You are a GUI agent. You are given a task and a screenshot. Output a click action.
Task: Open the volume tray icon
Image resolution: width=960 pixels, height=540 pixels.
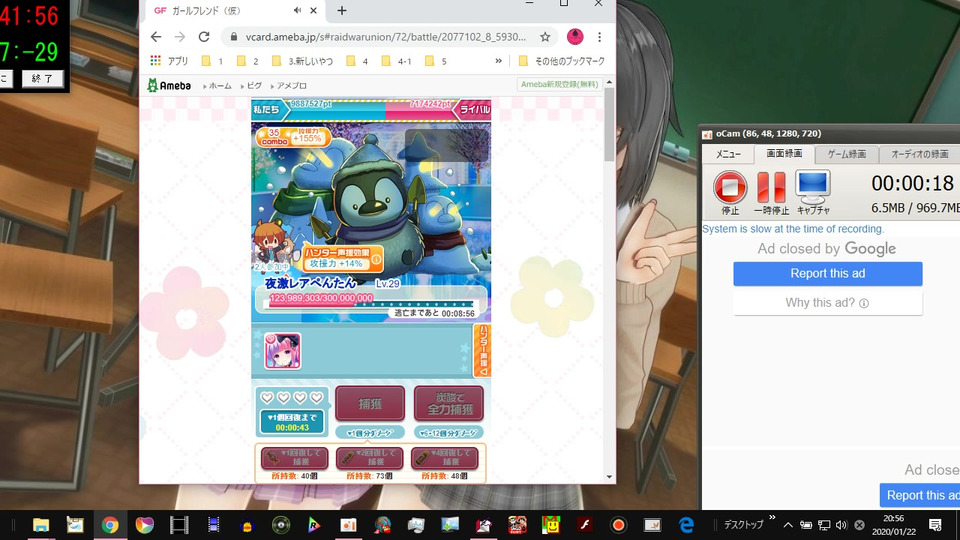tap(841, 525)
